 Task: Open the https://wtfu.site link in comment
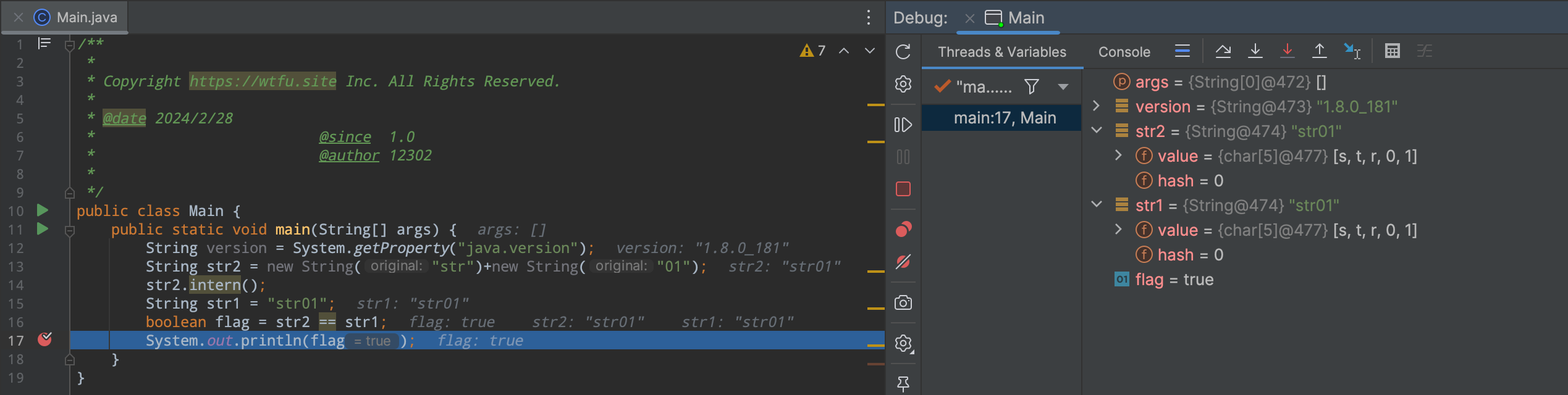[263, 81]
